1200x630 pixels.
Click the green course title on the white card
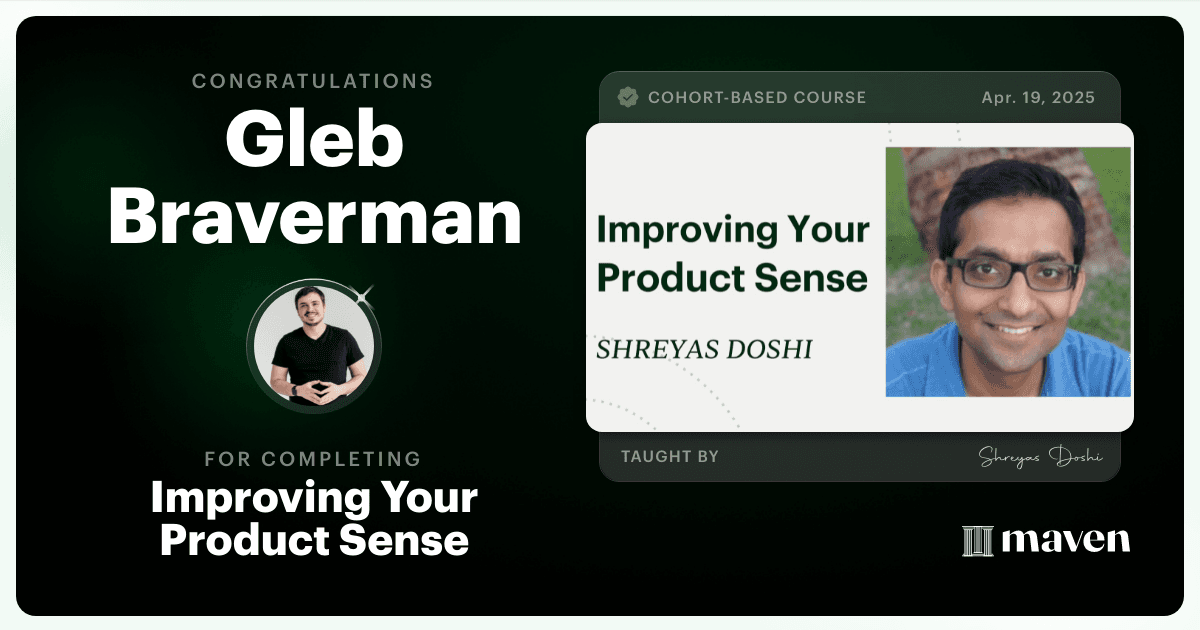(732, 253)
